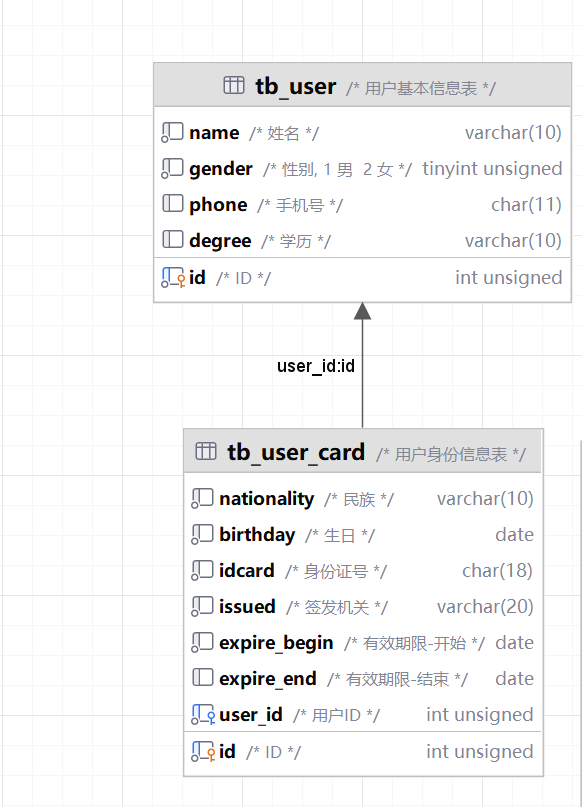Click the tb_user table icon in header
This screenshot has width=582, height=807.
click(234, 85)
